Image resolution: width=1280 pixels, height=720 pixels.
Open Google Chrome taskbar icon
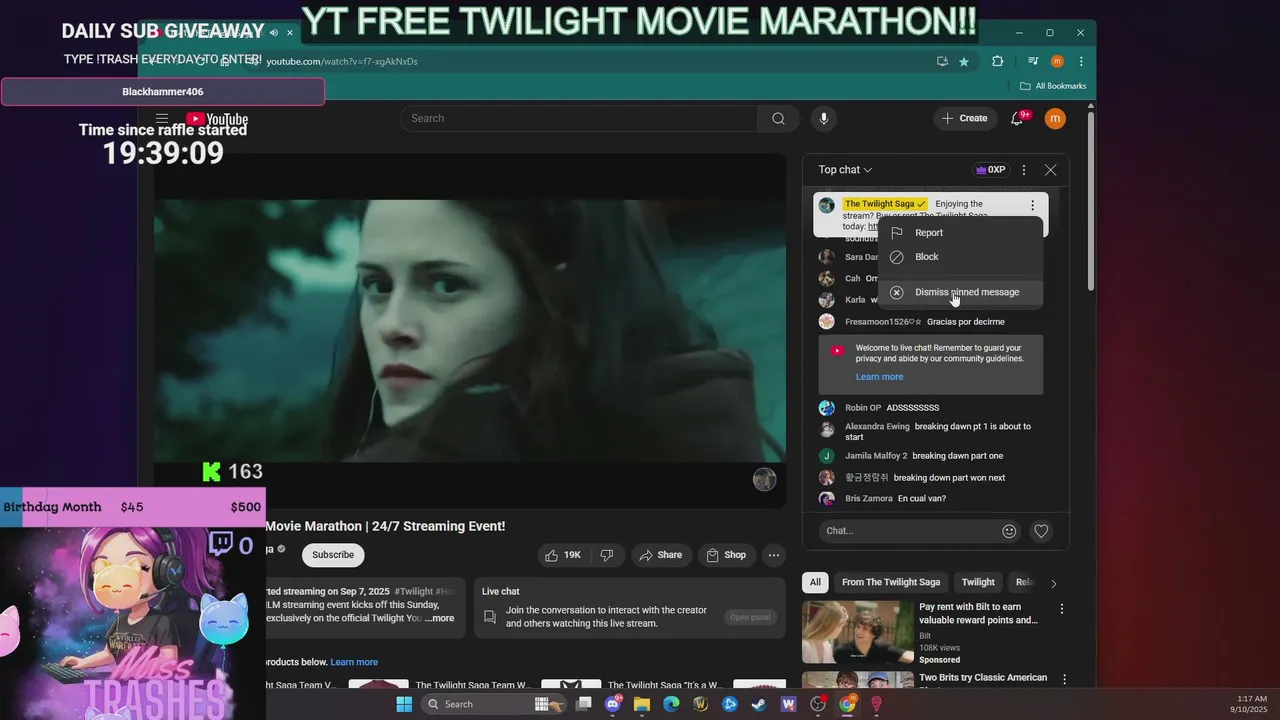coord(847,704)
